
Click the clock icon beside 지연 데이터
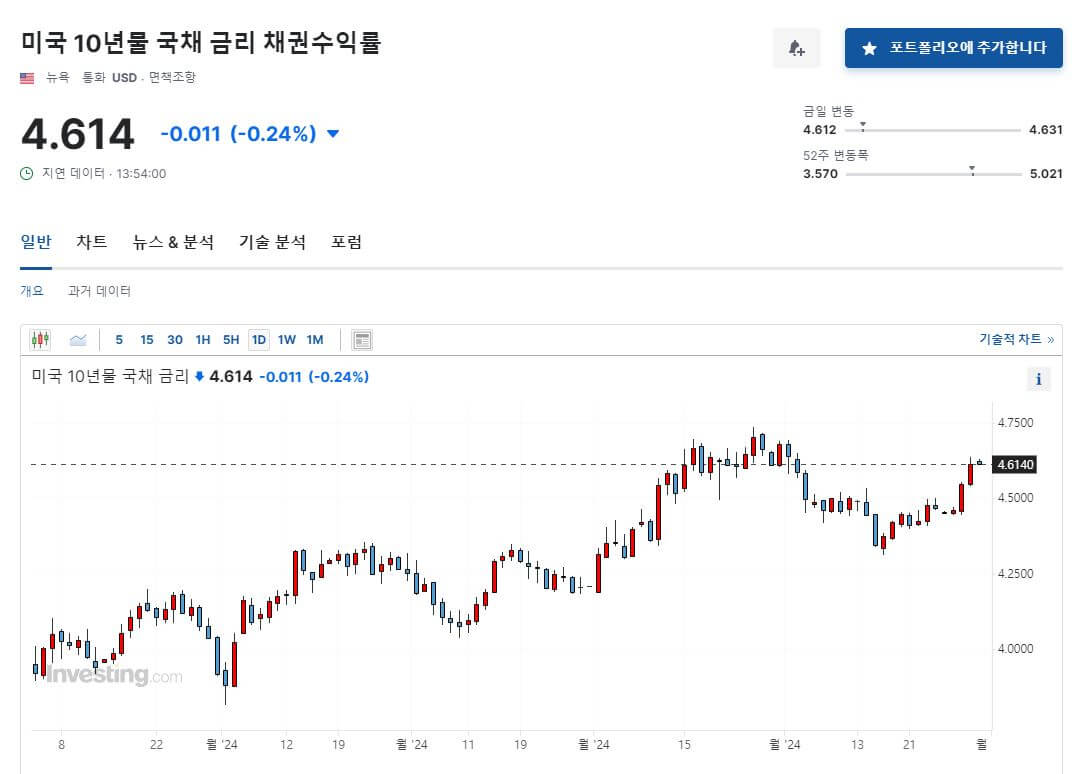[24, 173]
